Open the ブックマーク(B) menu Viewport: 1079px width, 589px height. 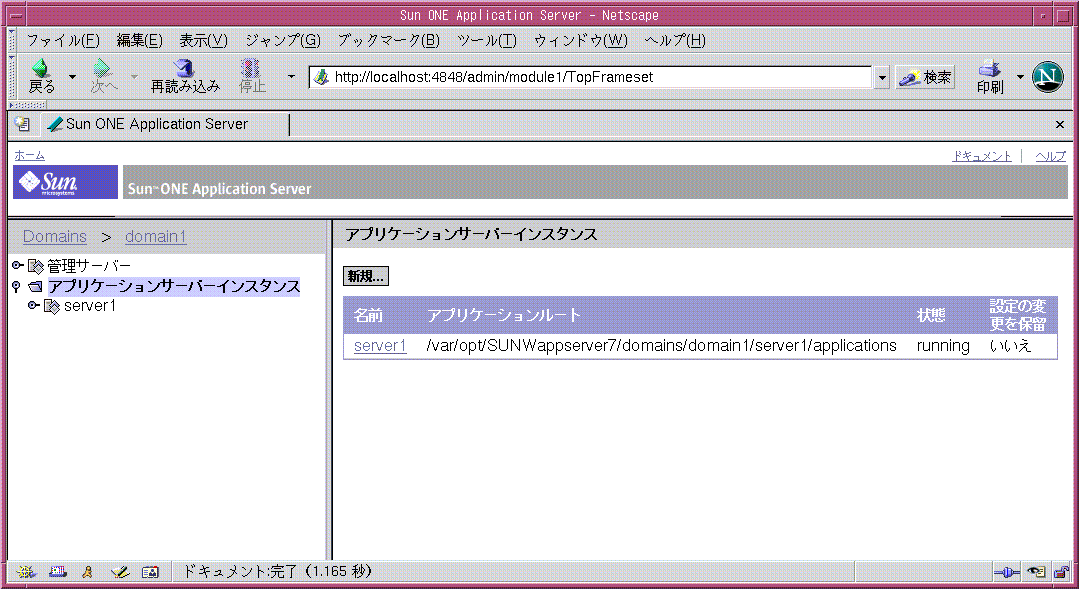(x=389, y=41)
